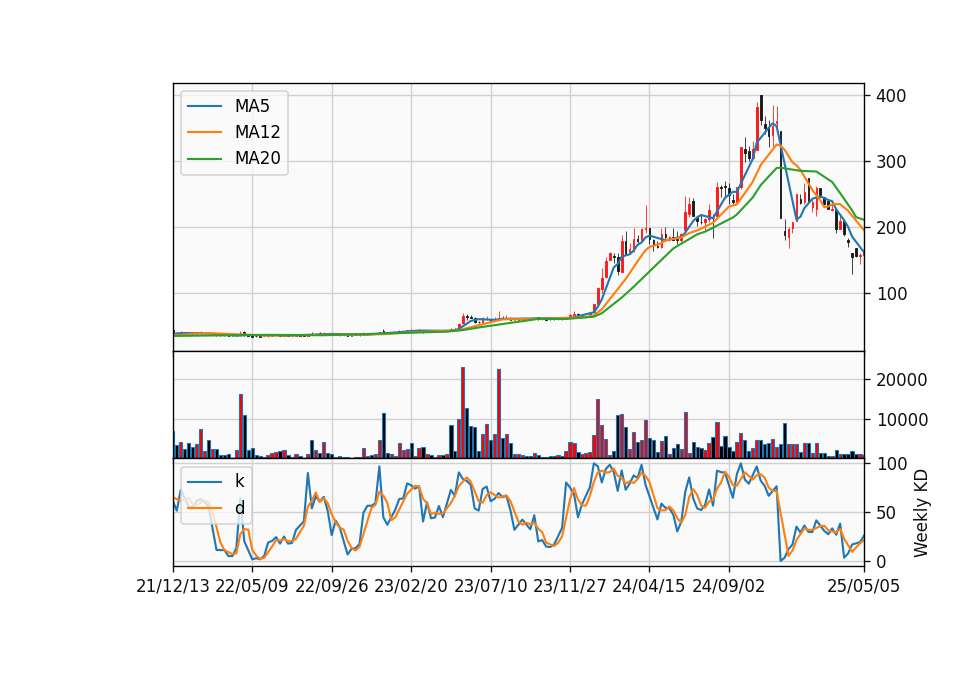Click the 23/11/27 date label
The height and width of the screenshot is (690, 960).
tap(570, 586)
